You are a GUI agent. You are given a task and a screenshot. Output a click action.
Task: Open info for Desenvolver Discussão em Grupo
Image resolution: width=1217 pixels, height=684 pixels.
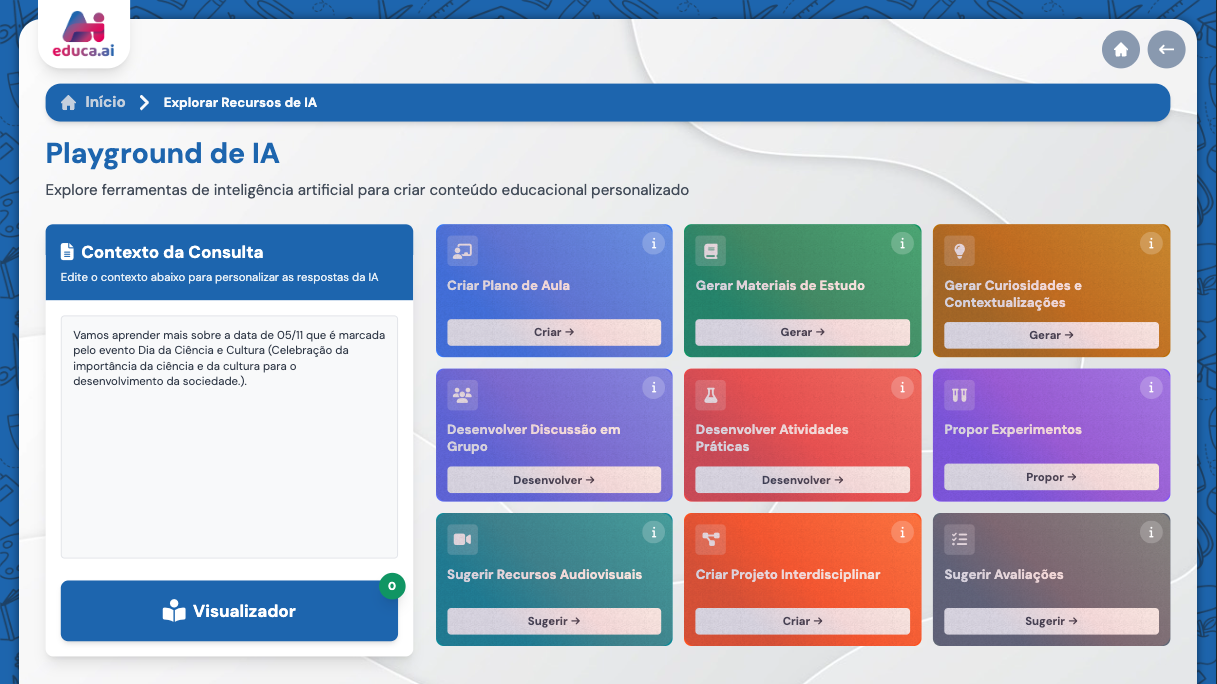coord(653,388)
